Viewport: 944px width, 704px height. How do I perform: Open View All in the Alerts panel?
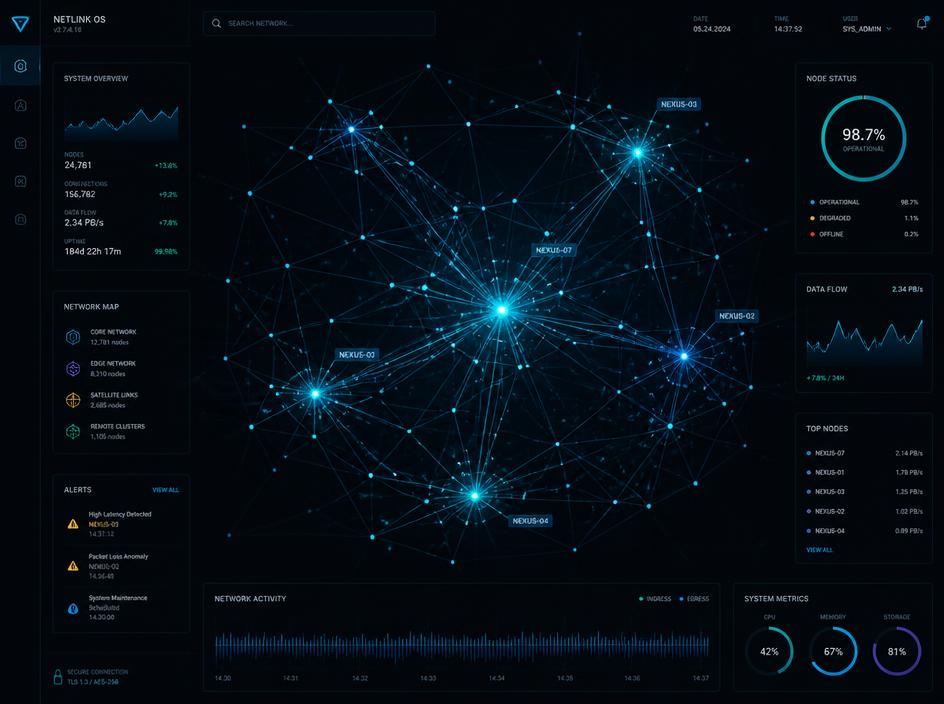coord(166,490)
